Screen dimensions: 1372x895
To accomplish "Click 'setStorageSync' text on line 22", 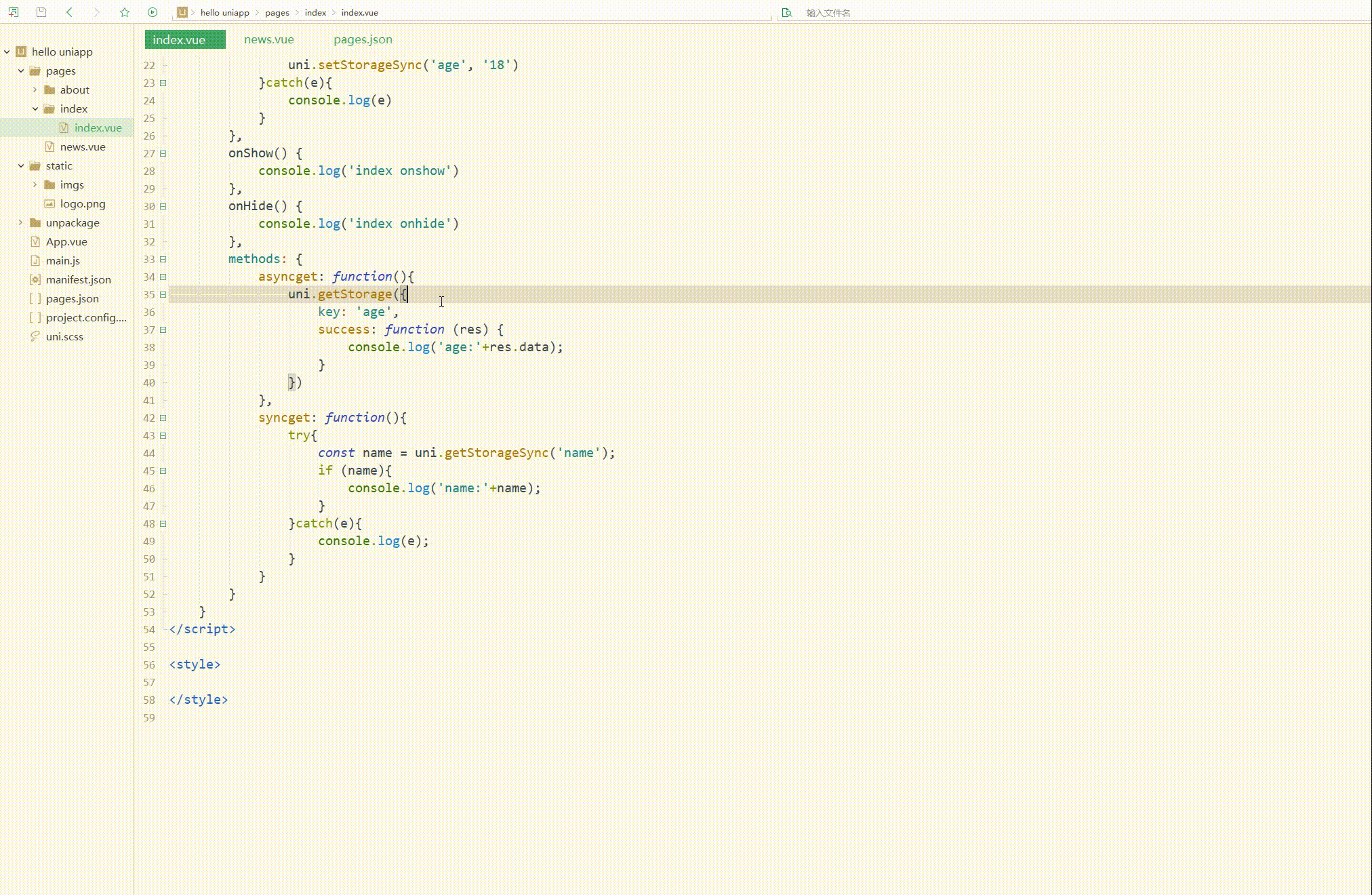I will coord(370,65).
